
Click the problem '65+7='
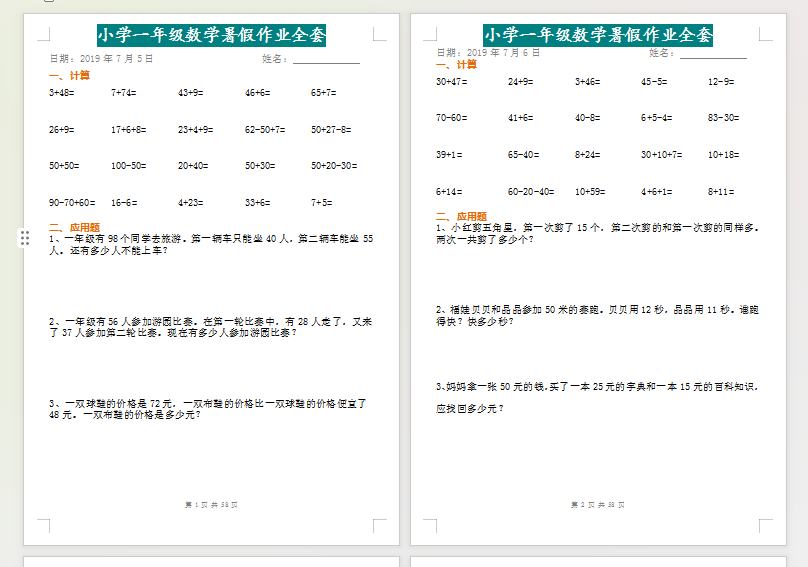(x=324, y=93)
